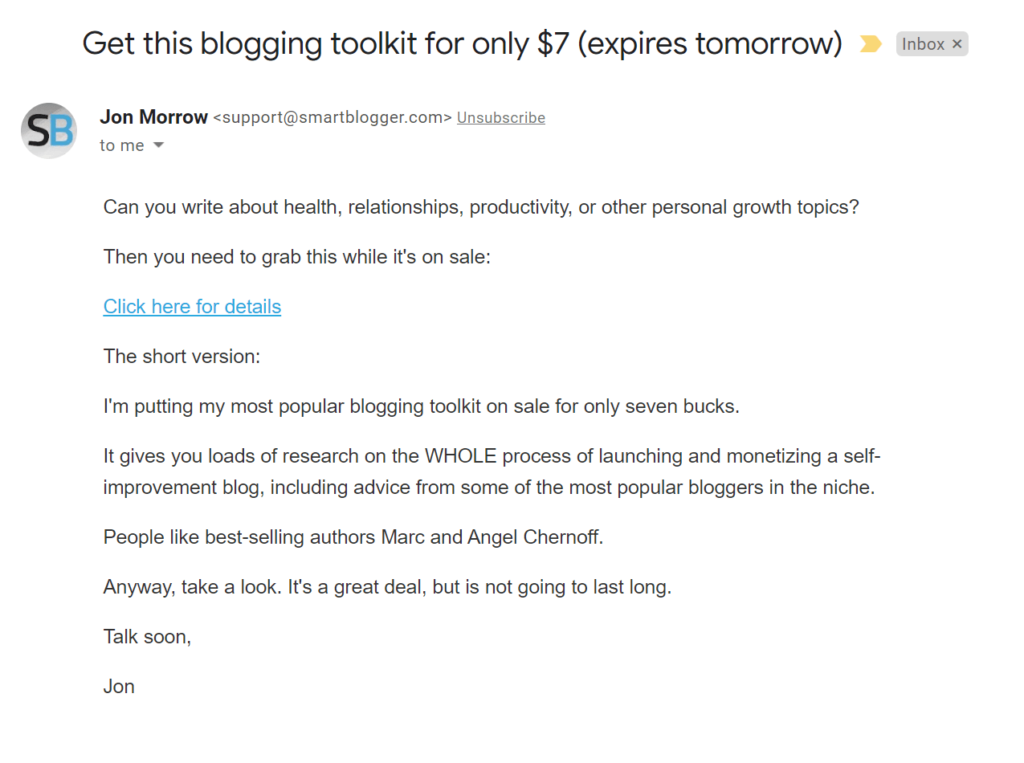1024x763 pixels.
Task: Click the gray Inbox label background
Action: click(x=922, y=43)
